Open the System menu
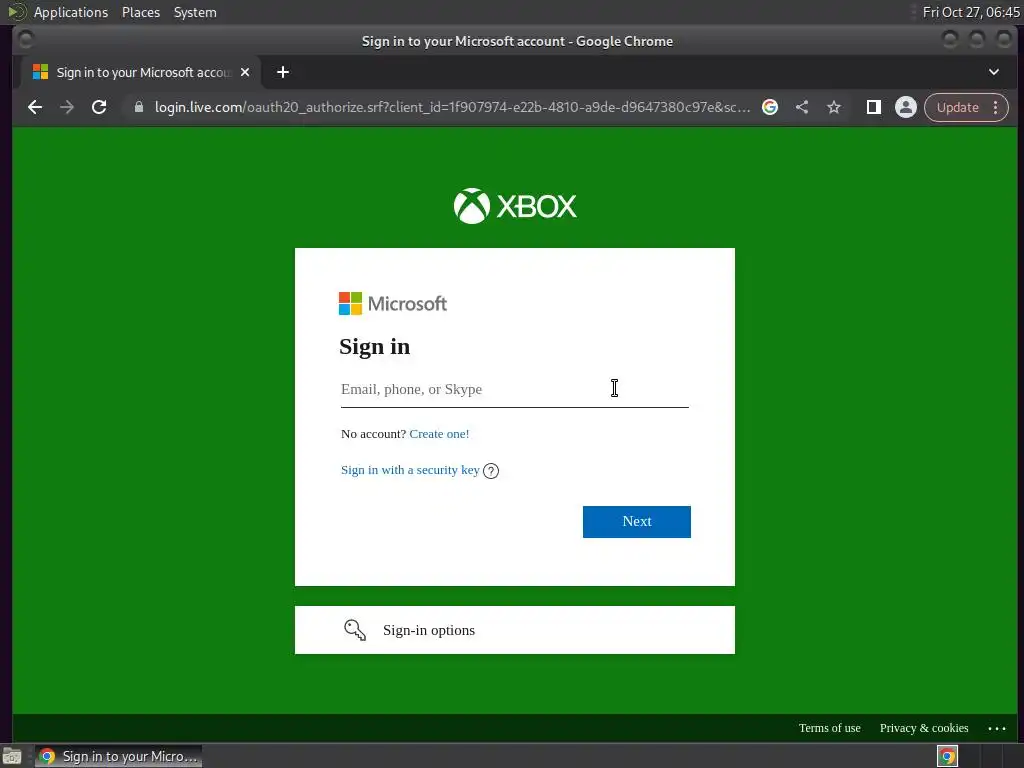The image size is (1024, 768). pos(195,12)
